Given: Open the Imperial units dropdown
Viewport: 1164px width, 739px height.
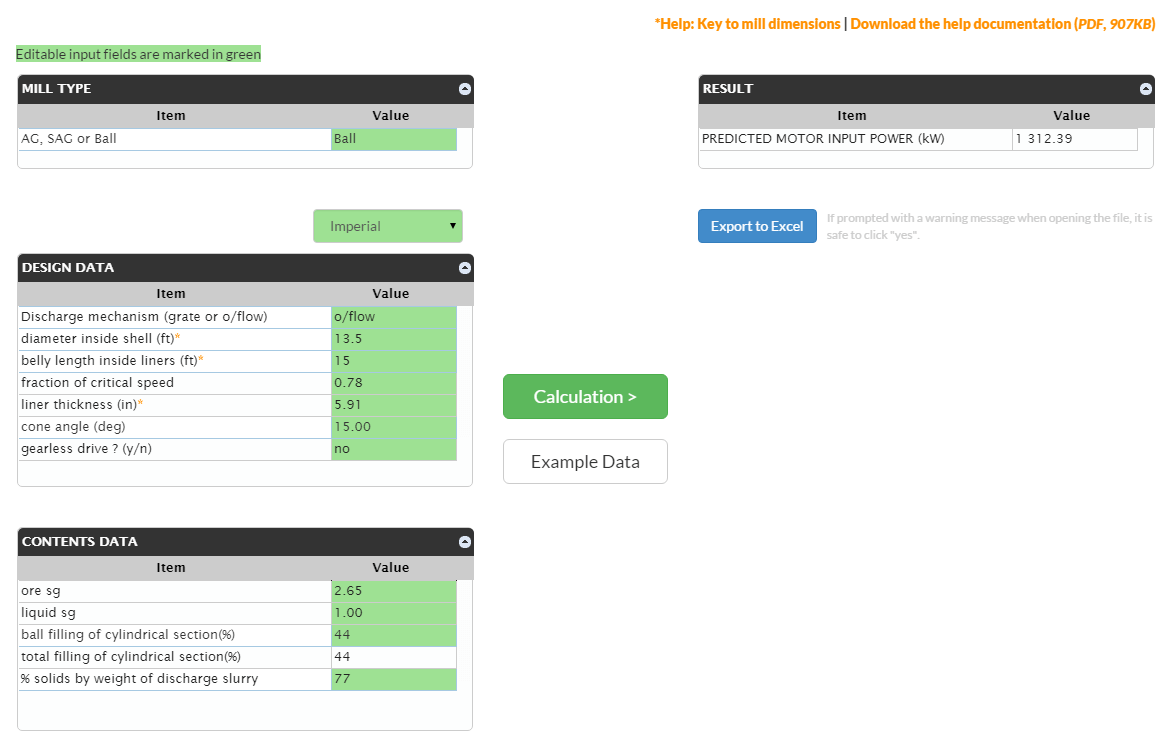Looking at the screenshot, I should (x=388, y=226).
